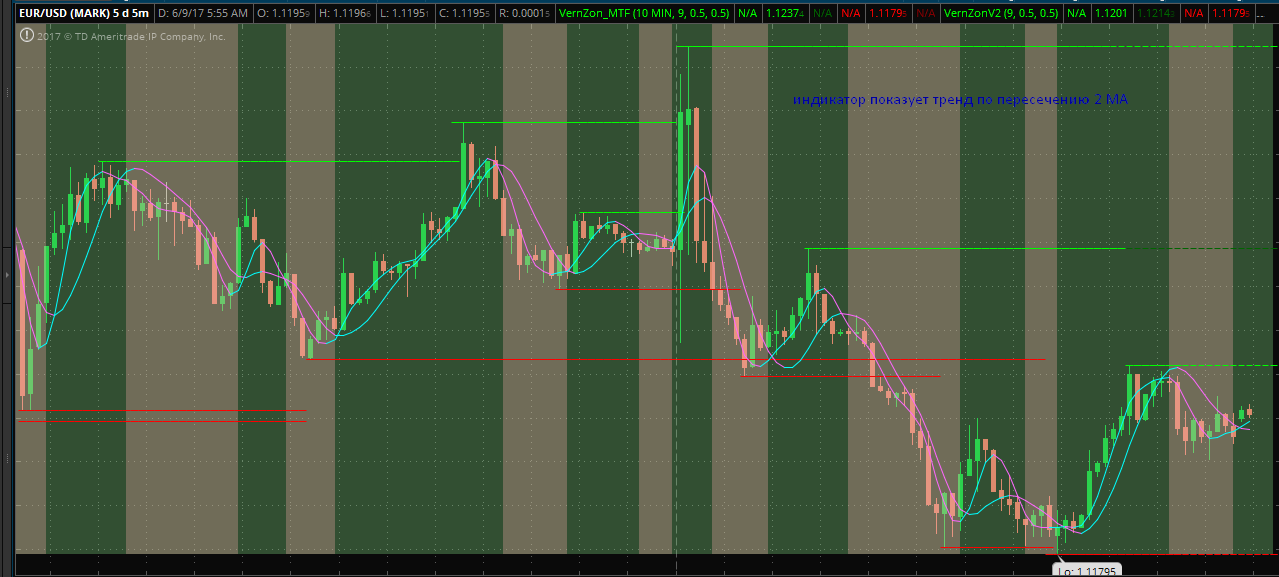Click the H: high price value in header

(x=345, y=13)
